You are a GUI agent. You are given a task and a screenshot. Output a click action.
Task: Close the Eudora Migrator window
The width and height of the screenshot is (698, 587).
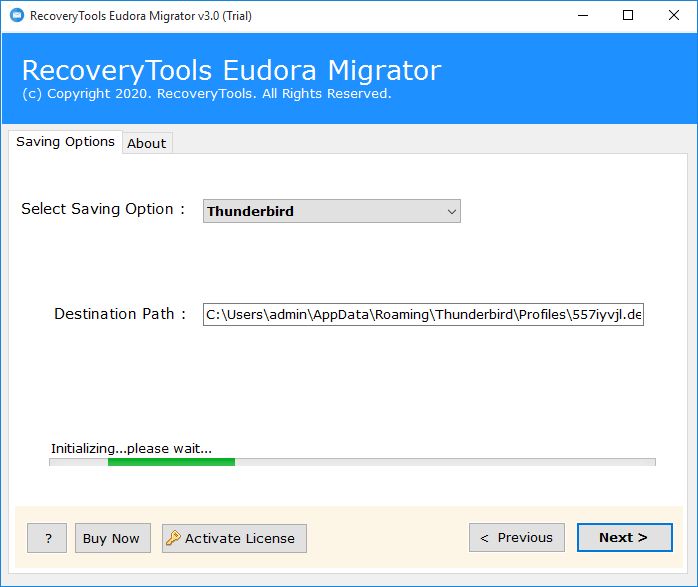(x=674, y=16)
